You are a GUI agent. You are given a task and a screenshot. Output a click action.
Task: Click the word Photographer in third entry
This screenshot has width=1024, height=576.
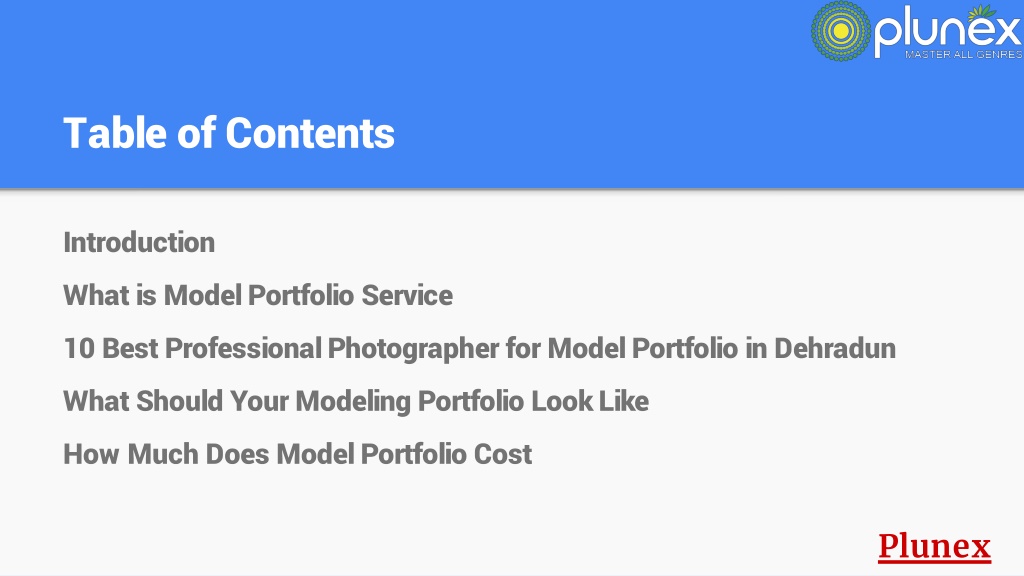click(413, 349)
